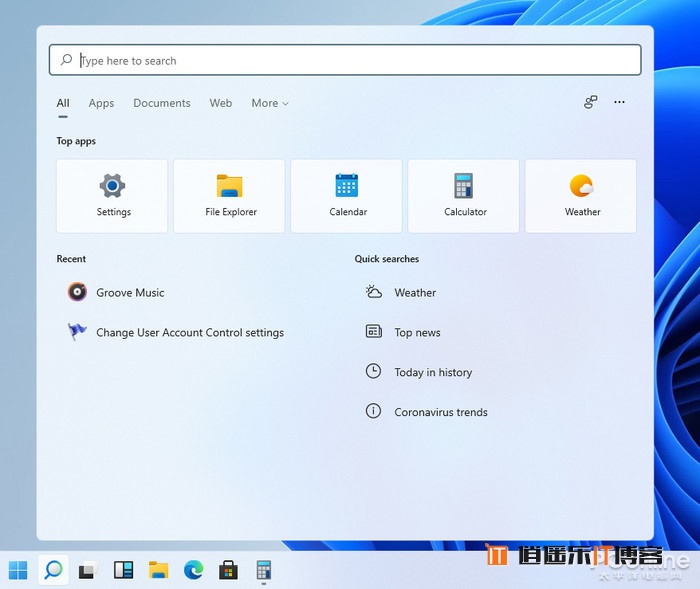Select the All search tab
The height and width of the screenshot is (589, 700).
(x=63, y=103)
